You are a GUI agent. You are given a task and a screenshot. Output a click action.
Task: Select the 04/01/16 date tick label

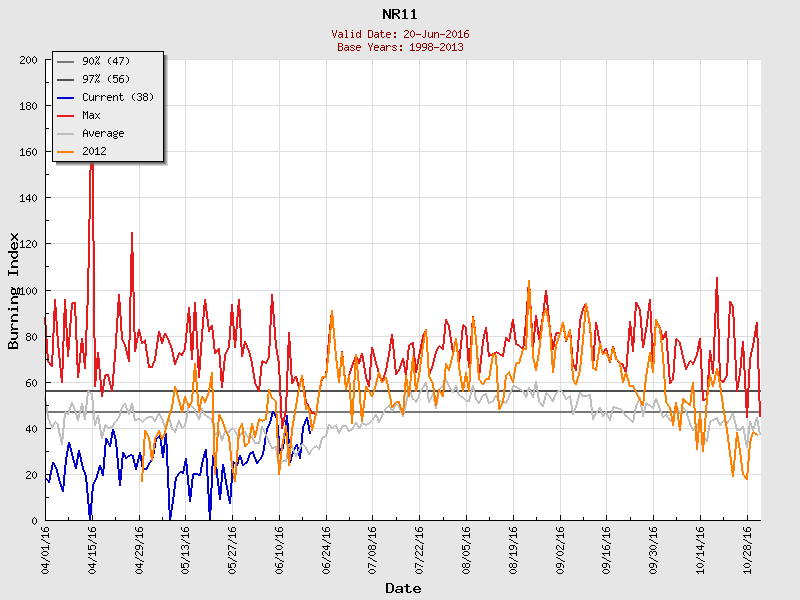coord(47,548)
